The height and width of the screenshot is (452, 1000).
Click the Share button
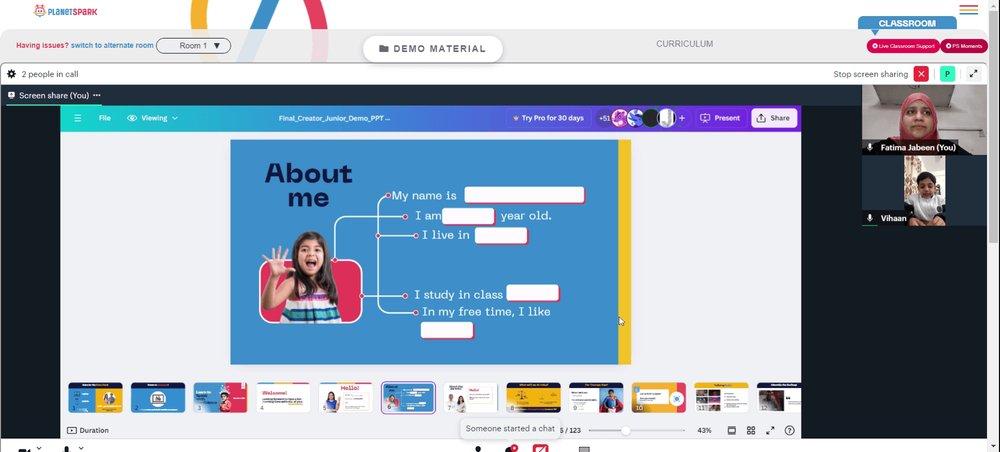tap(774, 118)
